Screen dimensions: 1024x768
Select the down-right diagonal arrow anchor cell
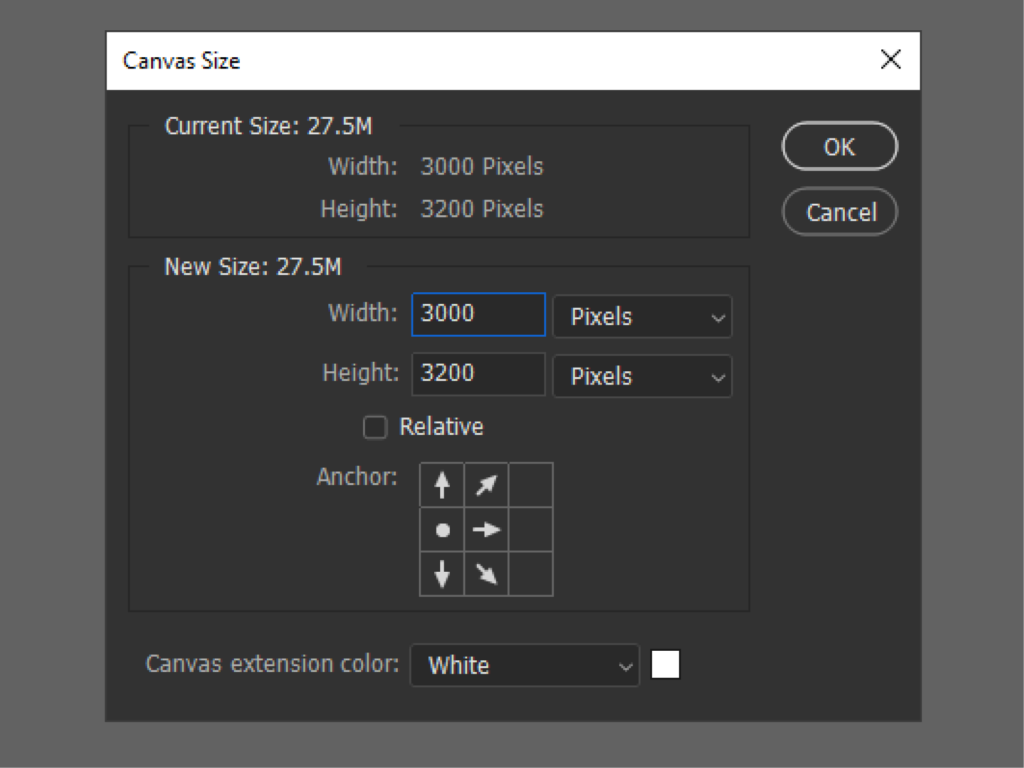point(486,574)
